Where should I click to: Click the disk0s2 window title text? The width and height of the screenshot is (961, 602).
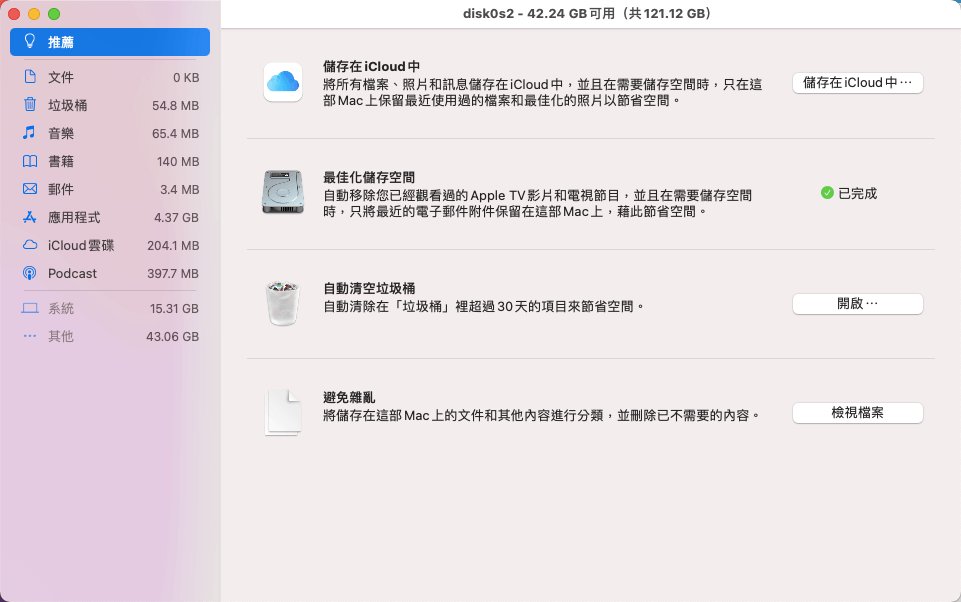587,13
